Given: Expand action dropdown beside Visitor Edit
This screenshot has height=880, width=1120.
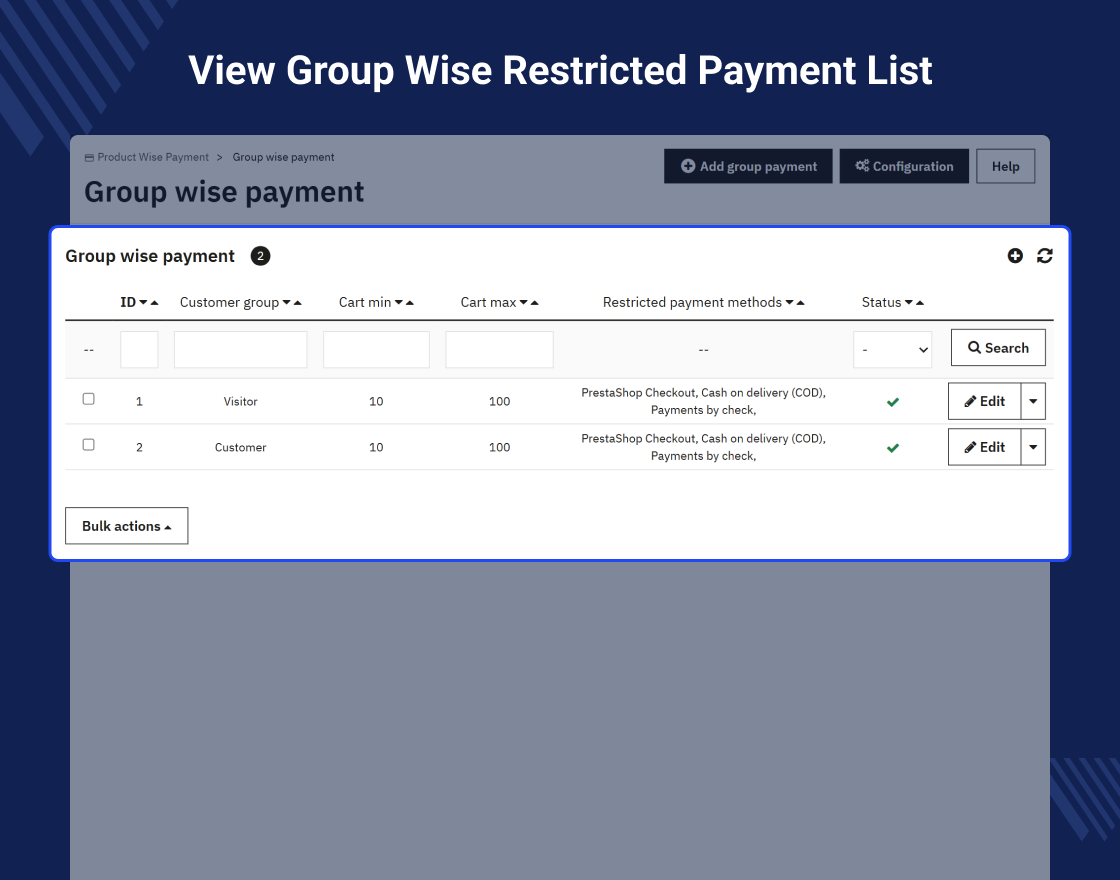Looking at the screenshot, I should tap(1033, 401).
